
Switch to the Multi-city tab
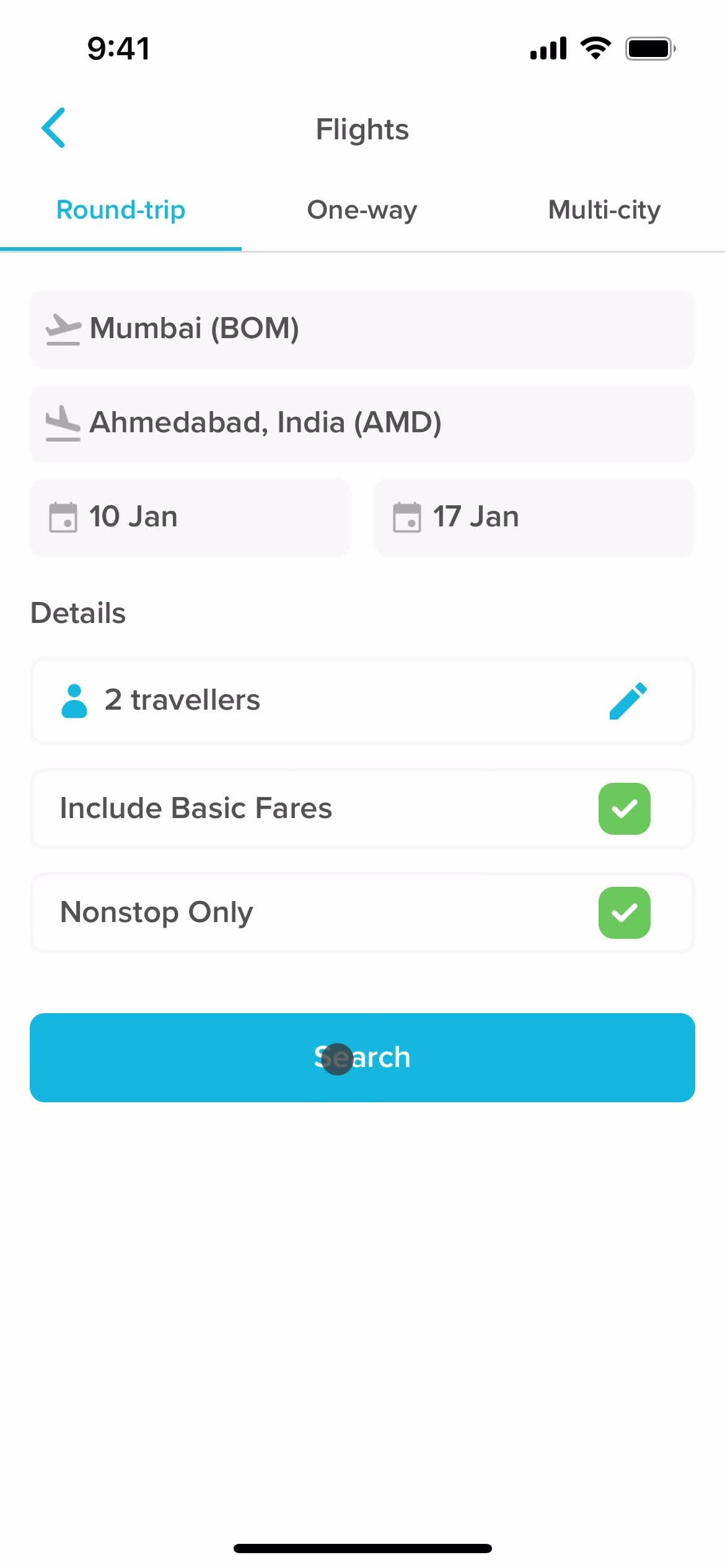(x=604, y=210)
